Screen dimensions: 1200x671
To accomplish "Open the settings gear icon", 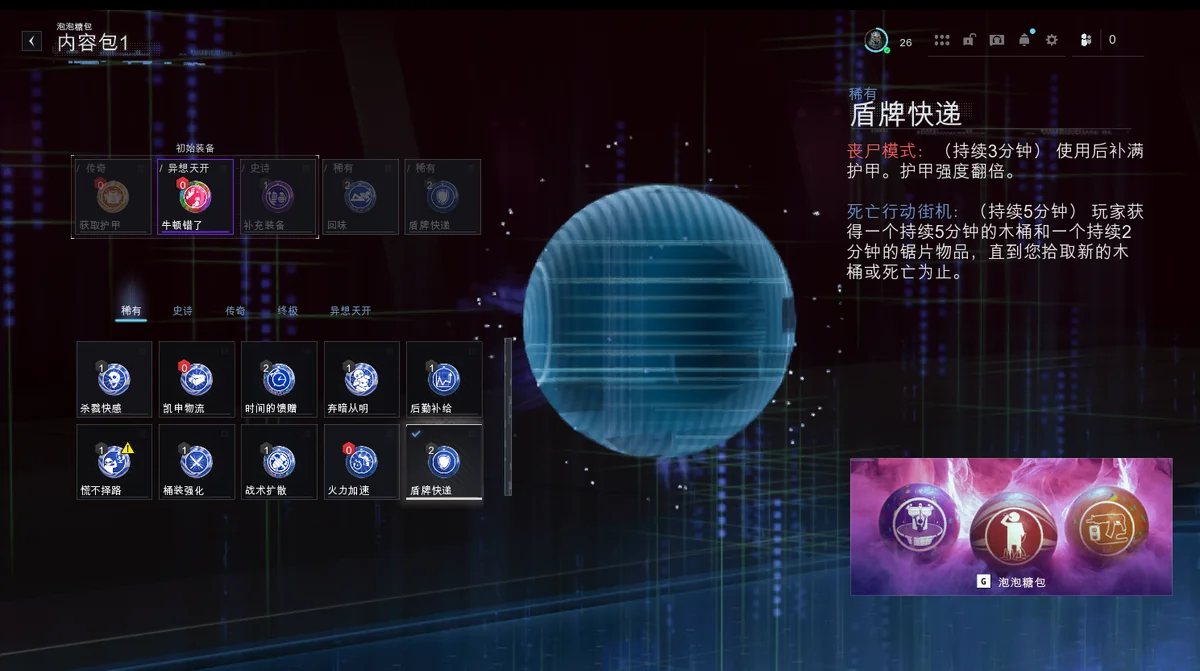I will click(1051, 40).
